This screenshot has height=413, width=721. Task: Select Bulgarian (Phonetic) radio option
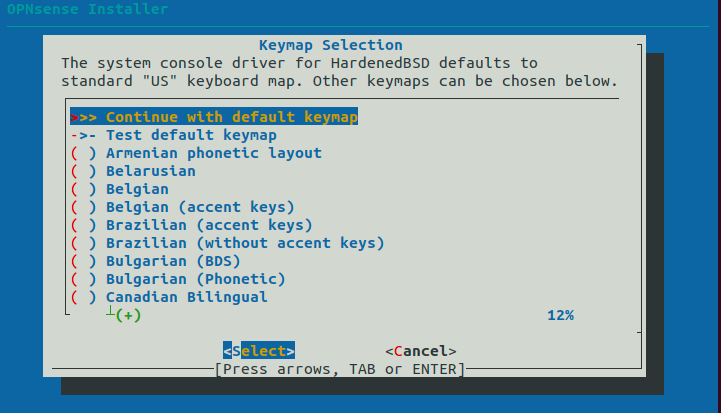[x=178, y=279]
